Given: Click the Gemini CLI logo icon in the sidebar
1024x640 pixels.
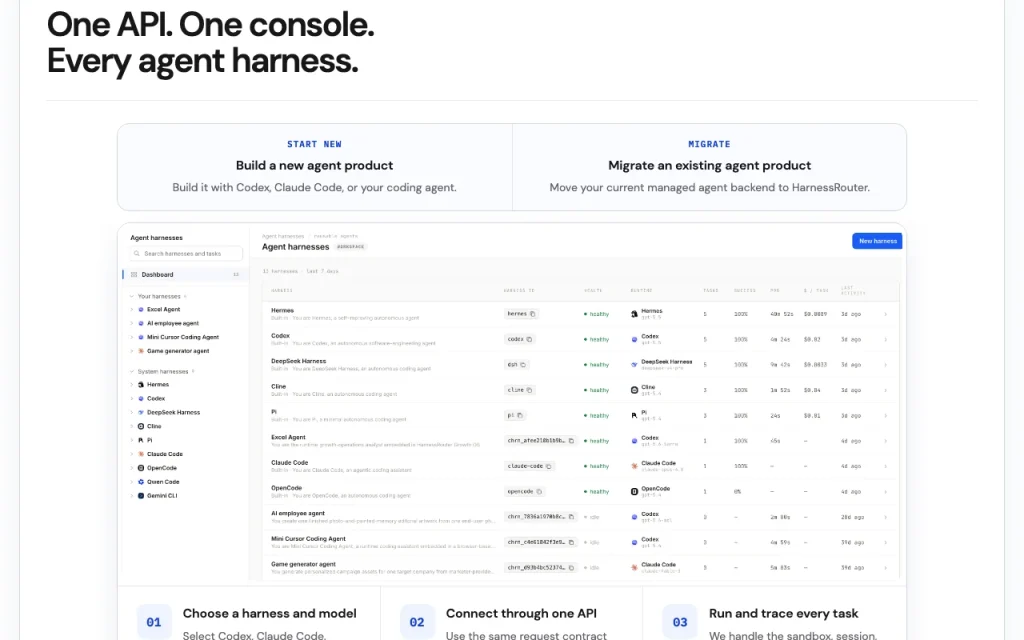Looking at the screenshot, I should 140,496.
